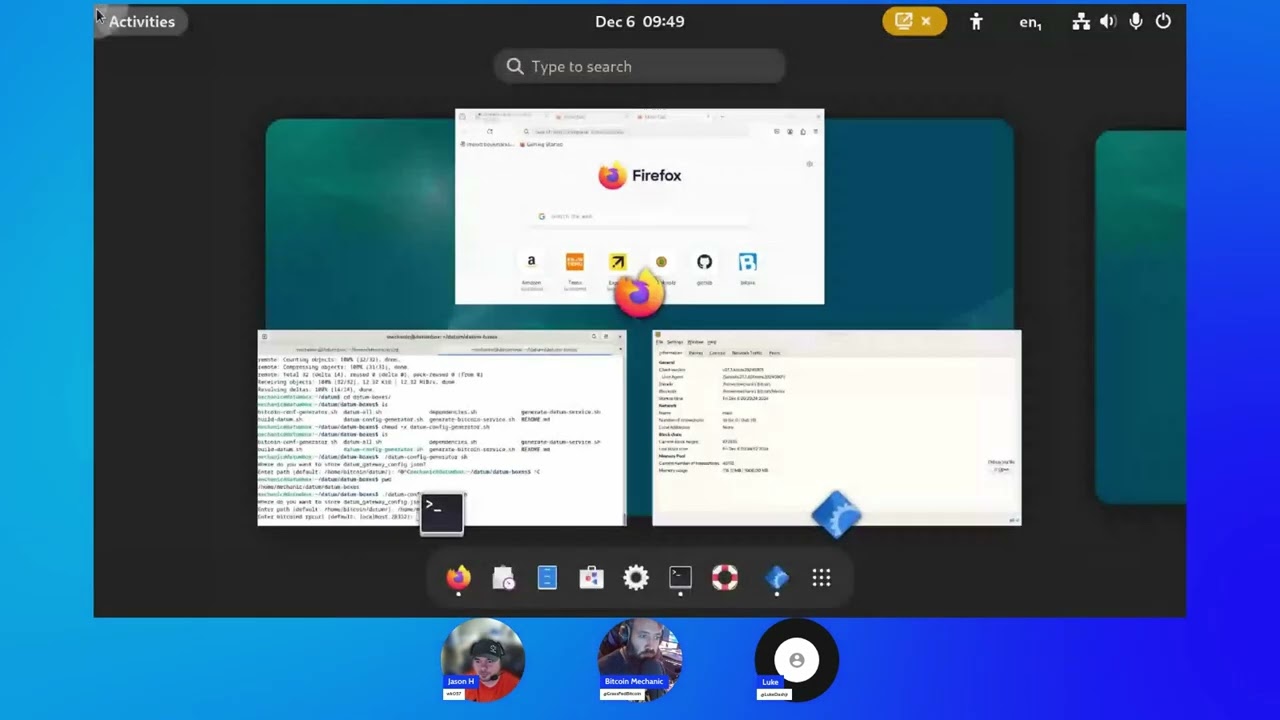Select the Bitcoin node window thumbnail
The image size is (1280, 720).
coord(836,427)
